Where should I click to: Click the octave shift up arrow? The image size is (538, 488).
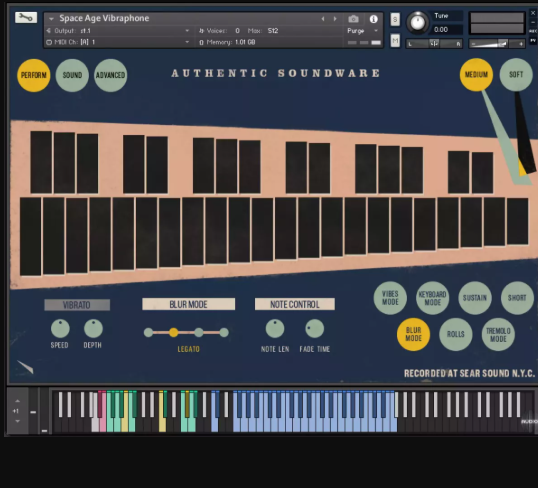17,401
